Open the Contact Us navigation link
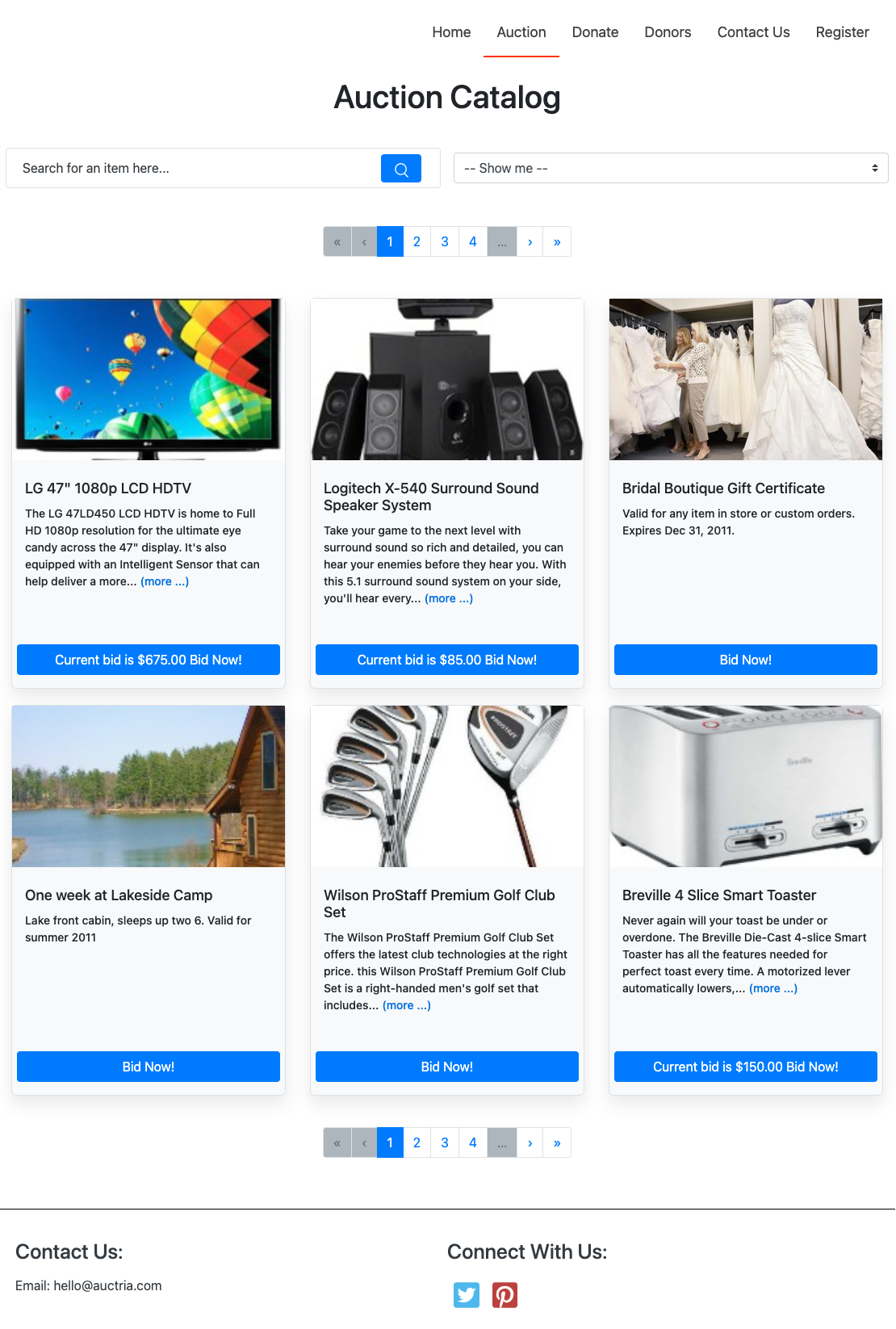 tap(754, 32)
